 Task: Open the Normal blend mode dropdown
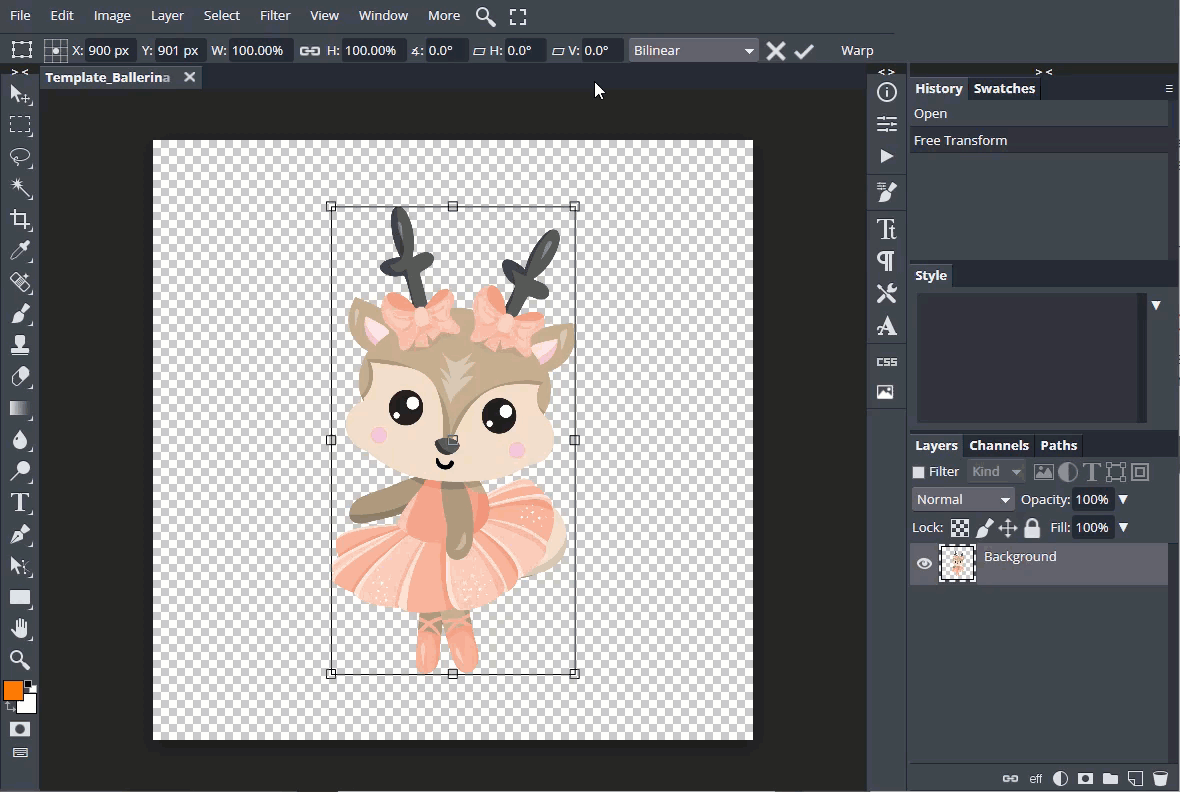(x=963, y=500)
